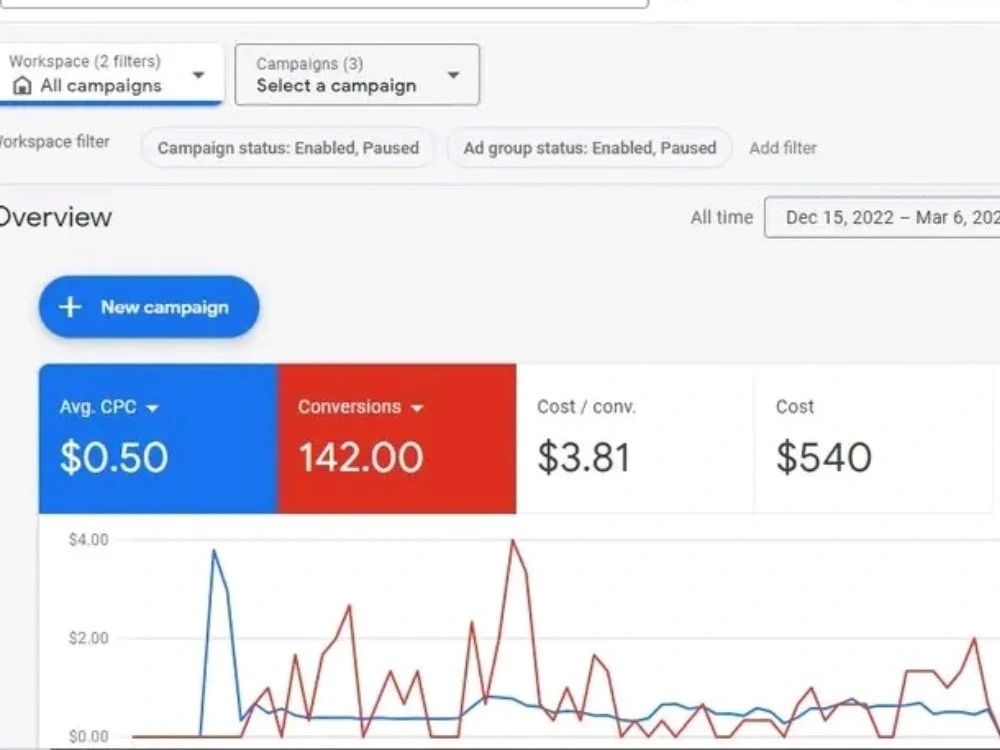Click the Campaigns (3) label
Viewport: 1000px width, 750px height.
pos(310,64)
